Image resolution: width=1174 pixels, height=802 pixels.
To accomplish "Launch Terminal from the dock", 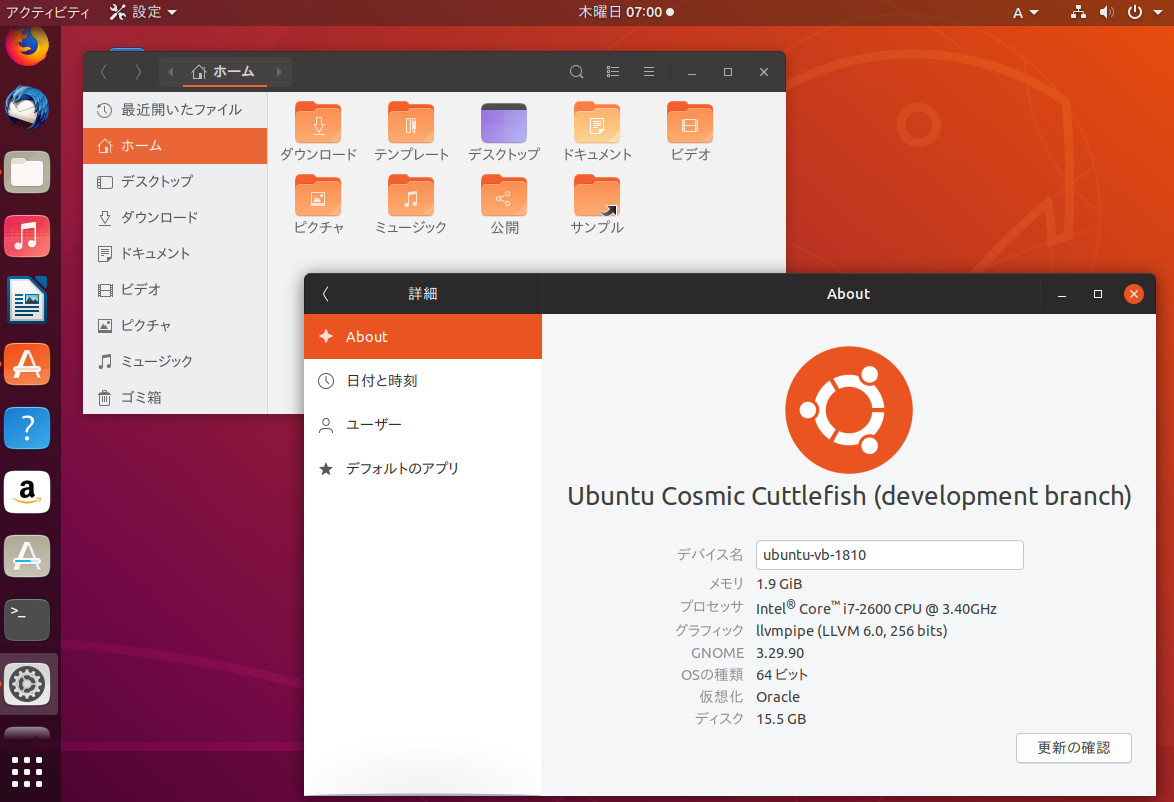I will [27, 620].
